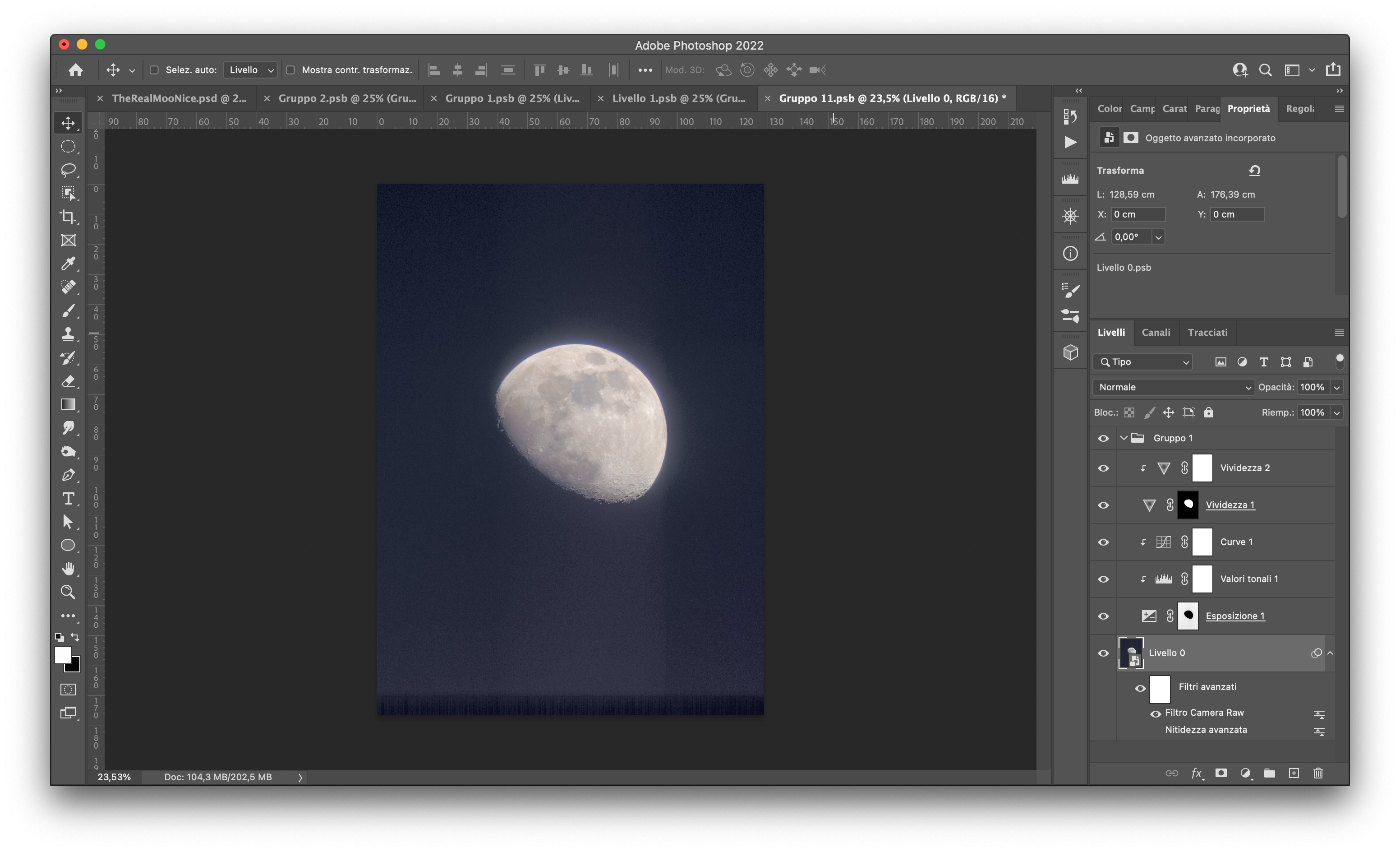This screenshot has width=1400, height=852.
Task: Select the Ellipse shape tool
Action: click(x=68, y=545)
